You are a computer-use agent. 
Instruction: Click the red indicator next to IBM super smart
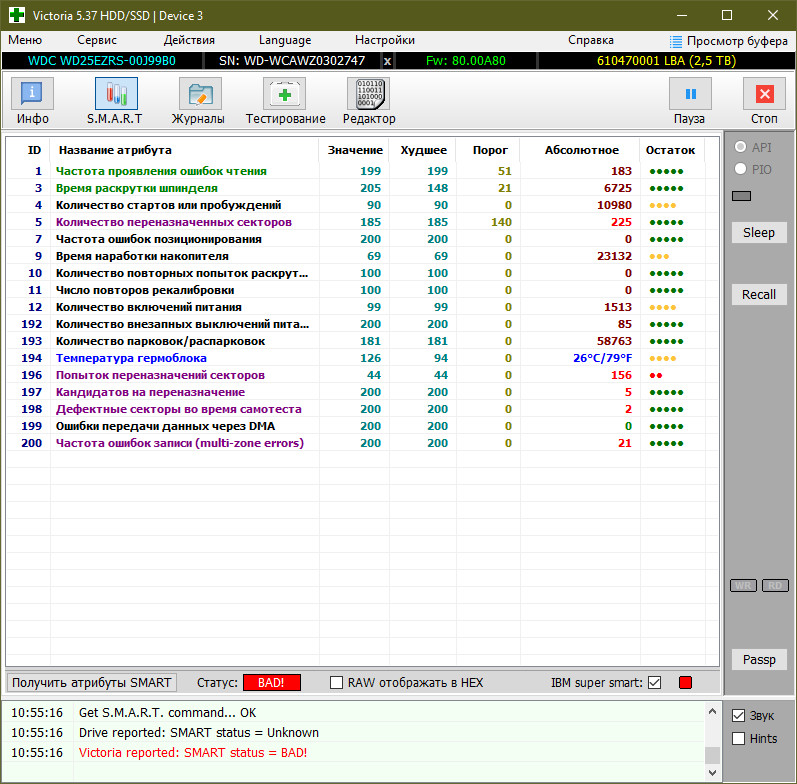coord(685,683)
